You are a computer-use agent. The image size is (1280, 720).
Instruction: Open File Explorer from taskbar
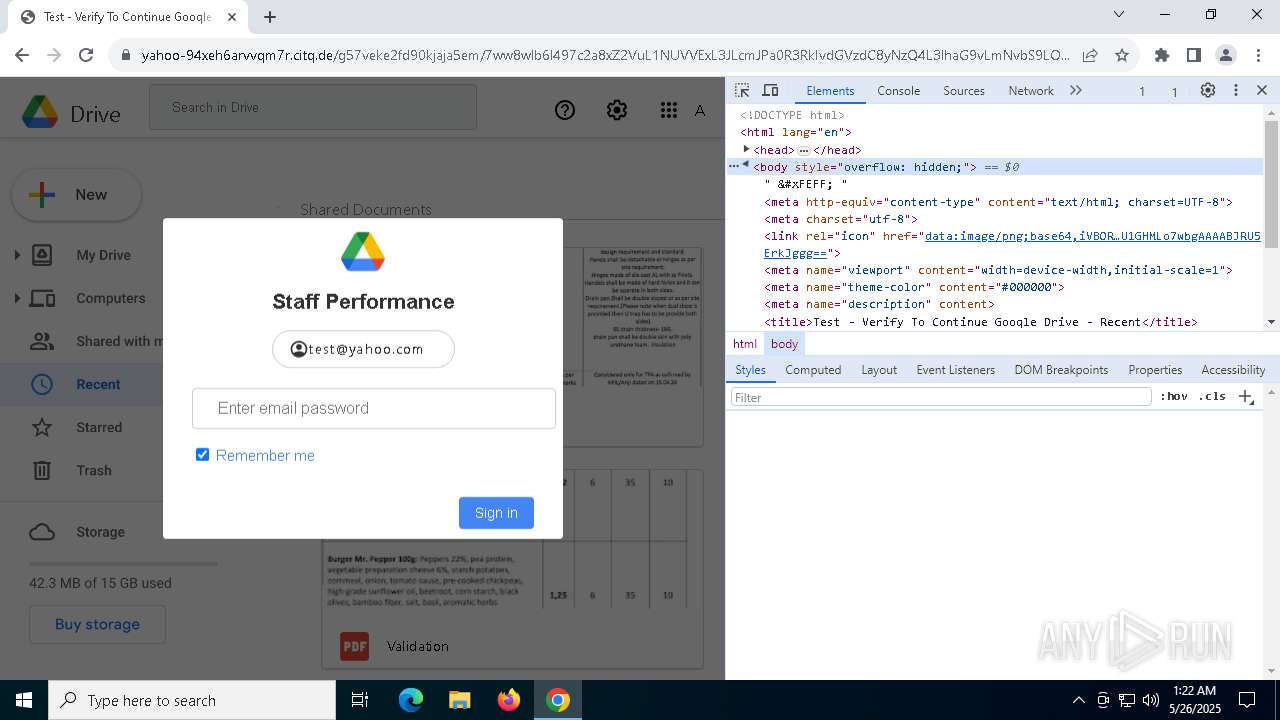(459, 700)
